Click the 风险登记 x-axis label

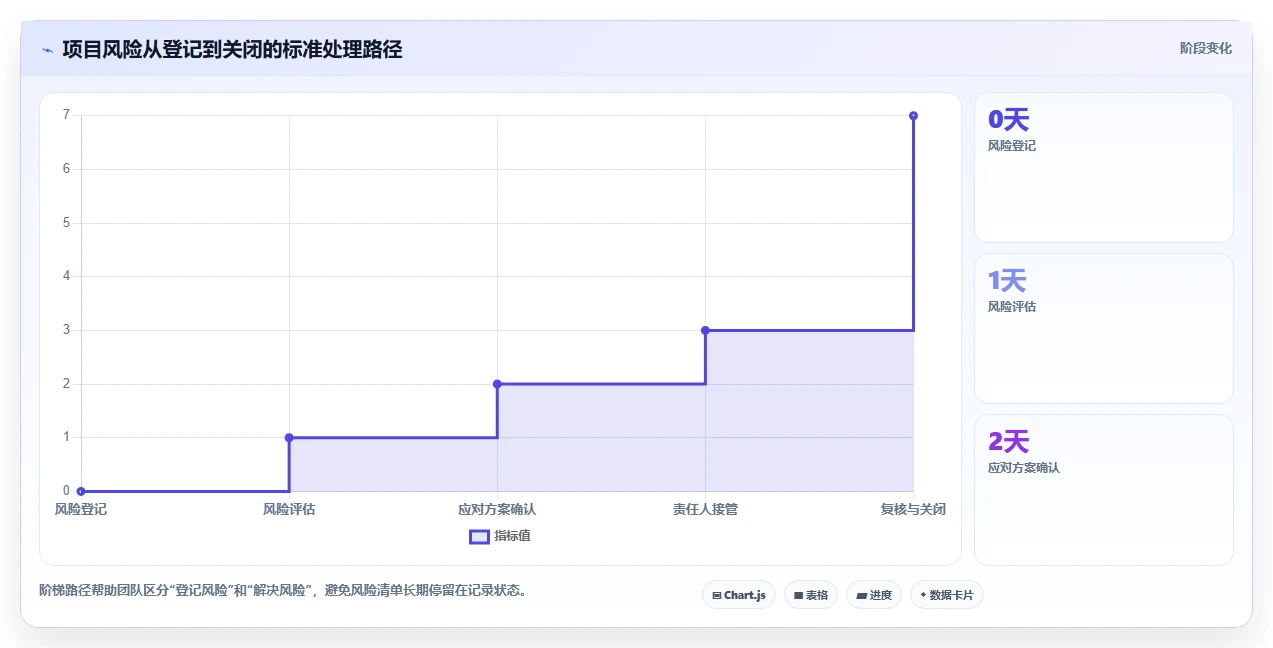click(x=81, y=509)
